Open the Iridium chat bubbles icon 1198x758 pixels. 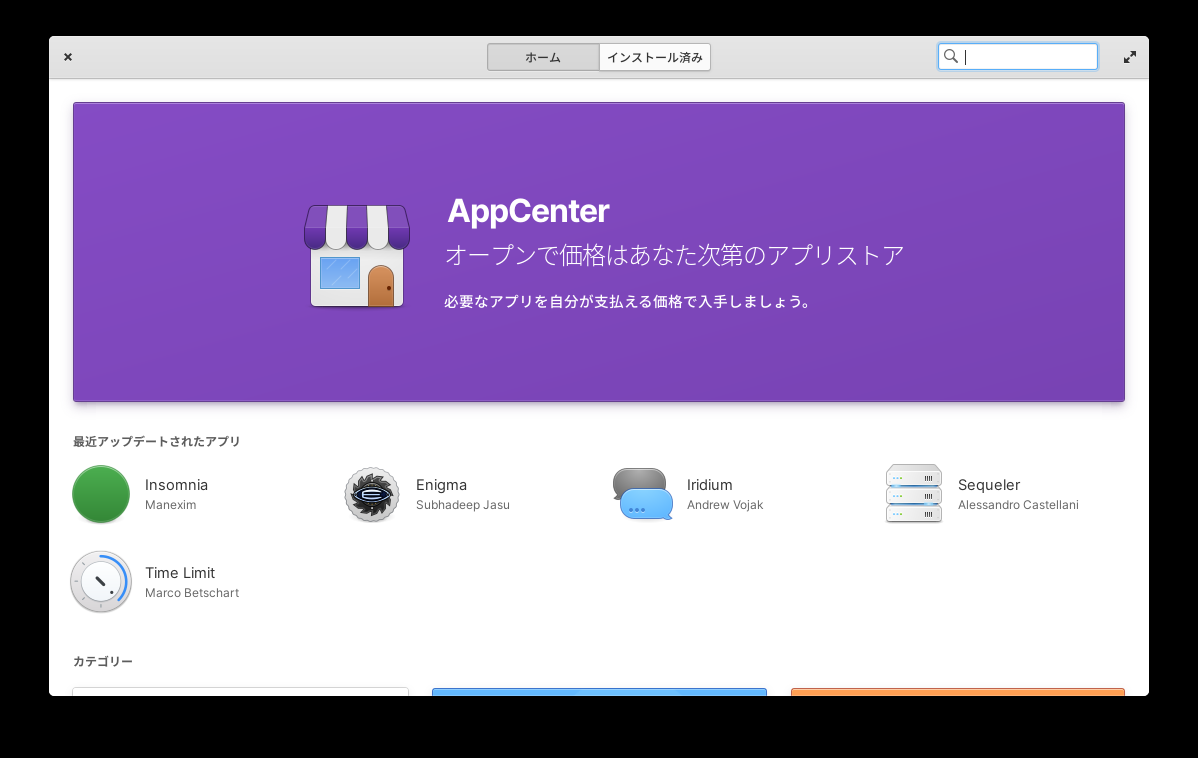click(x=643, y=494)
